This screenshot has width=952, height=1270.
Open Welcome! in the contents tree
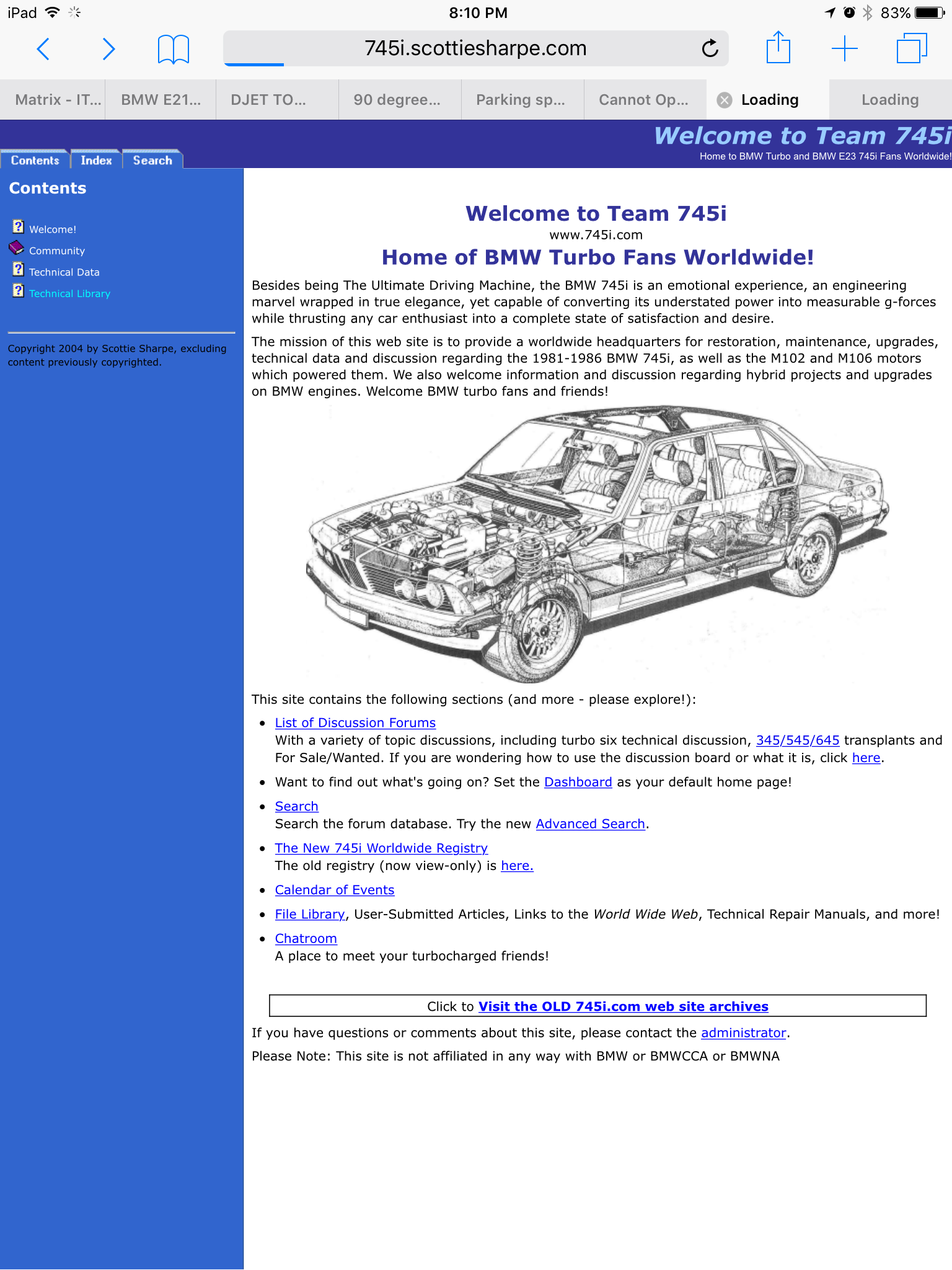coord(53,229)
